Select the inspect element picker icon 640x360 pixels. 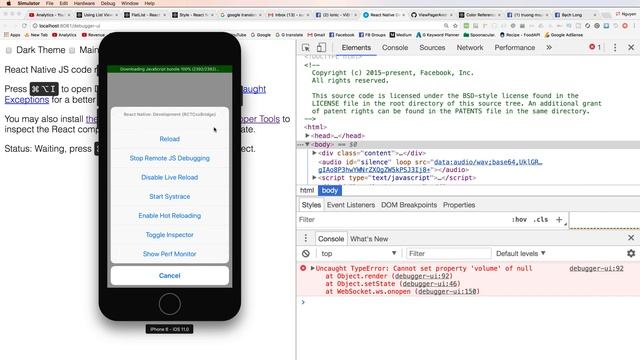[306, 47]
